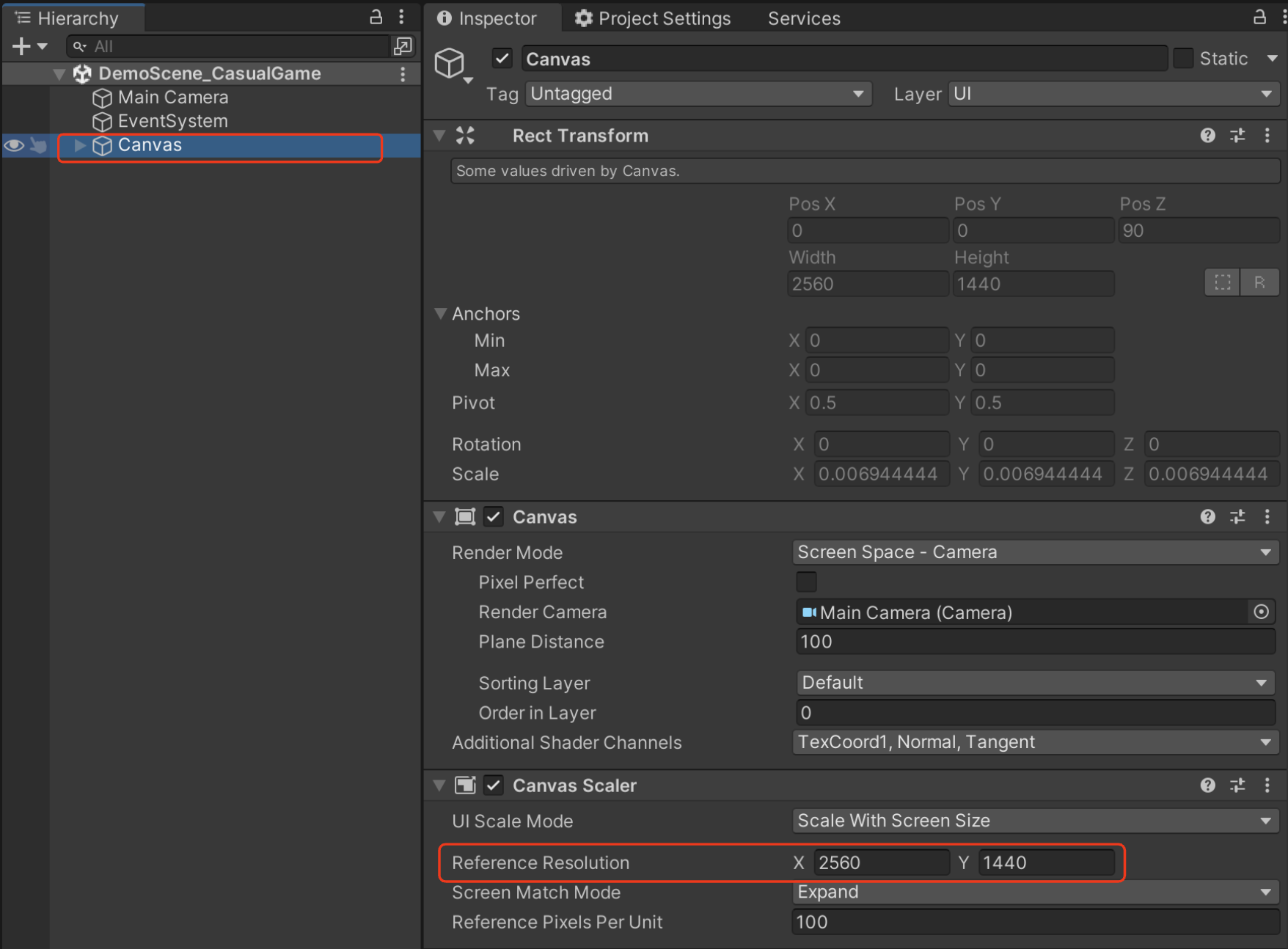Click the Hierarchy add (+) button
This screenshot has width=1288, height=949.
click(x=22, y=46)
